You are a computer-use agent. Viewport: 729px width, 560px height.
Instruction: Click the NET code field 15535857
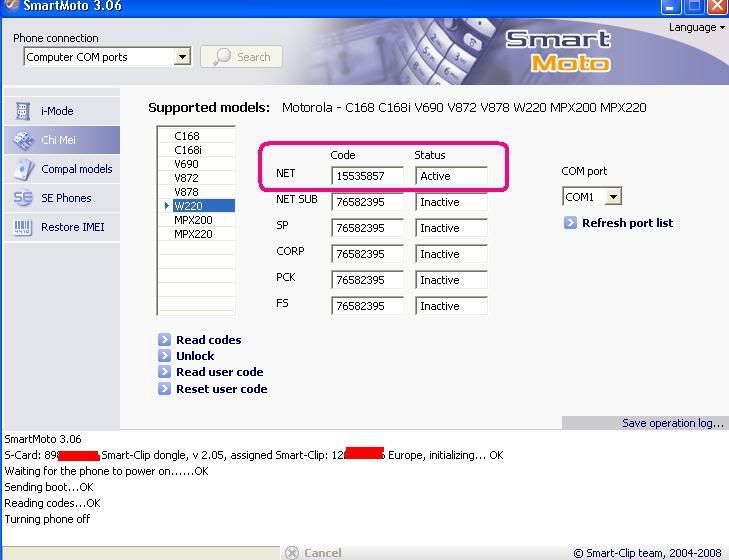[367, 176]
